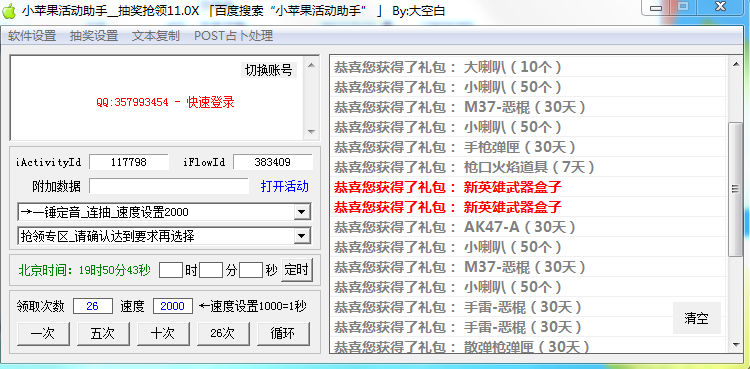The width and height of the screenshot is (750, 369).
Task: Click the account panel's down scroll arrow
Action: (x=311, y=131)
